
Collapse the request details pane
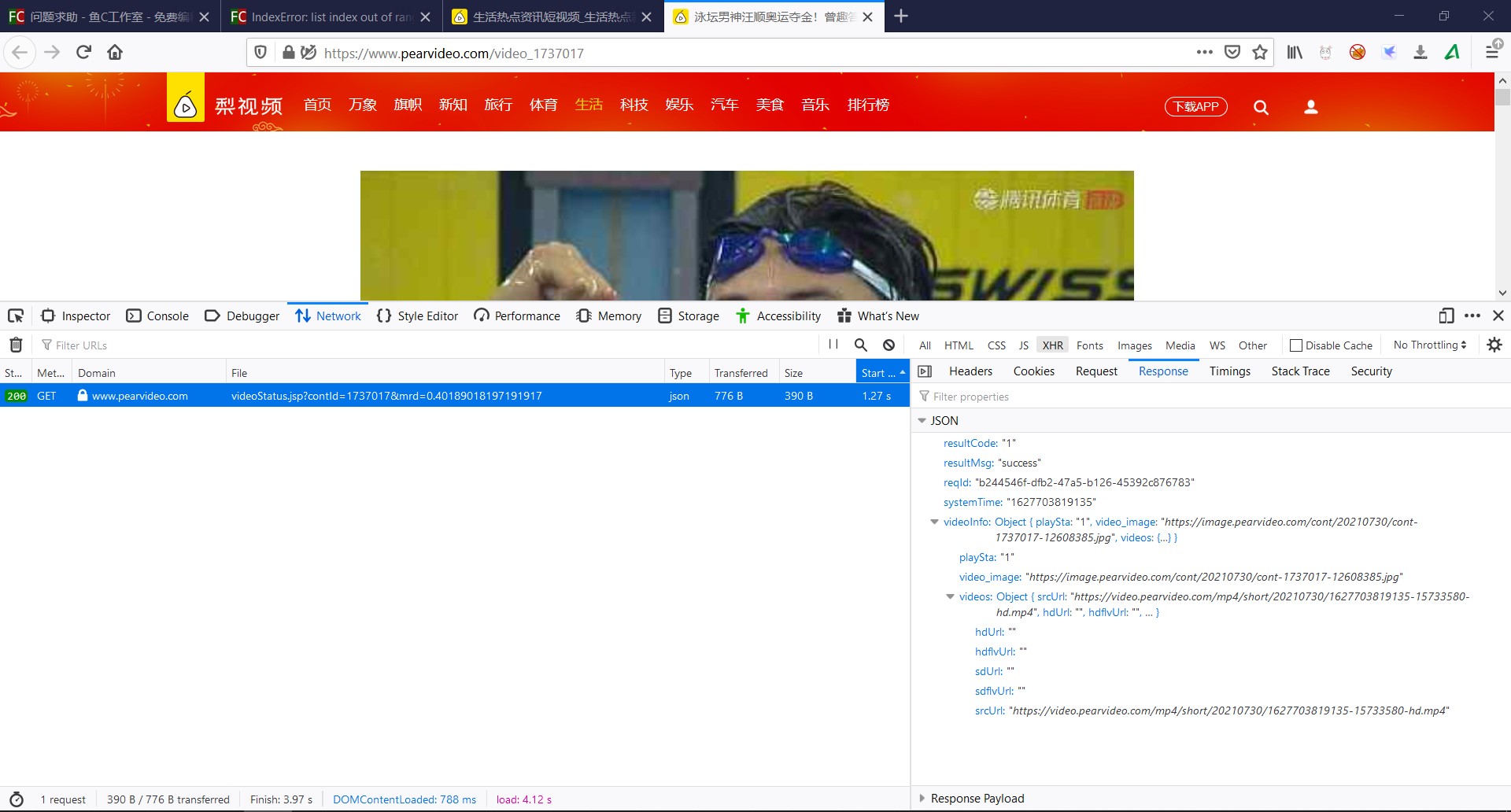[925, 371]
